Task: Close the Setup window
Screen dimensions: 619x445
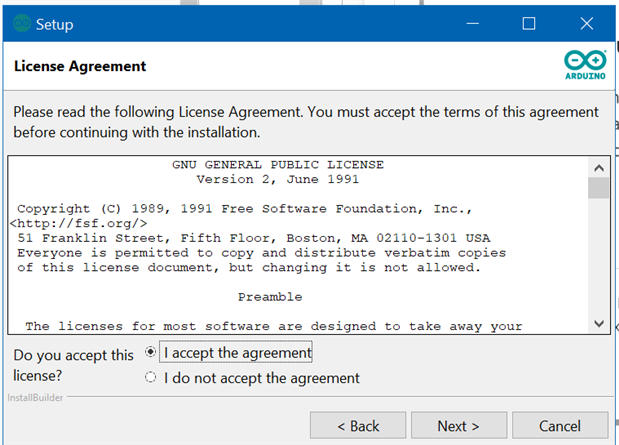Action: [586, 24]
